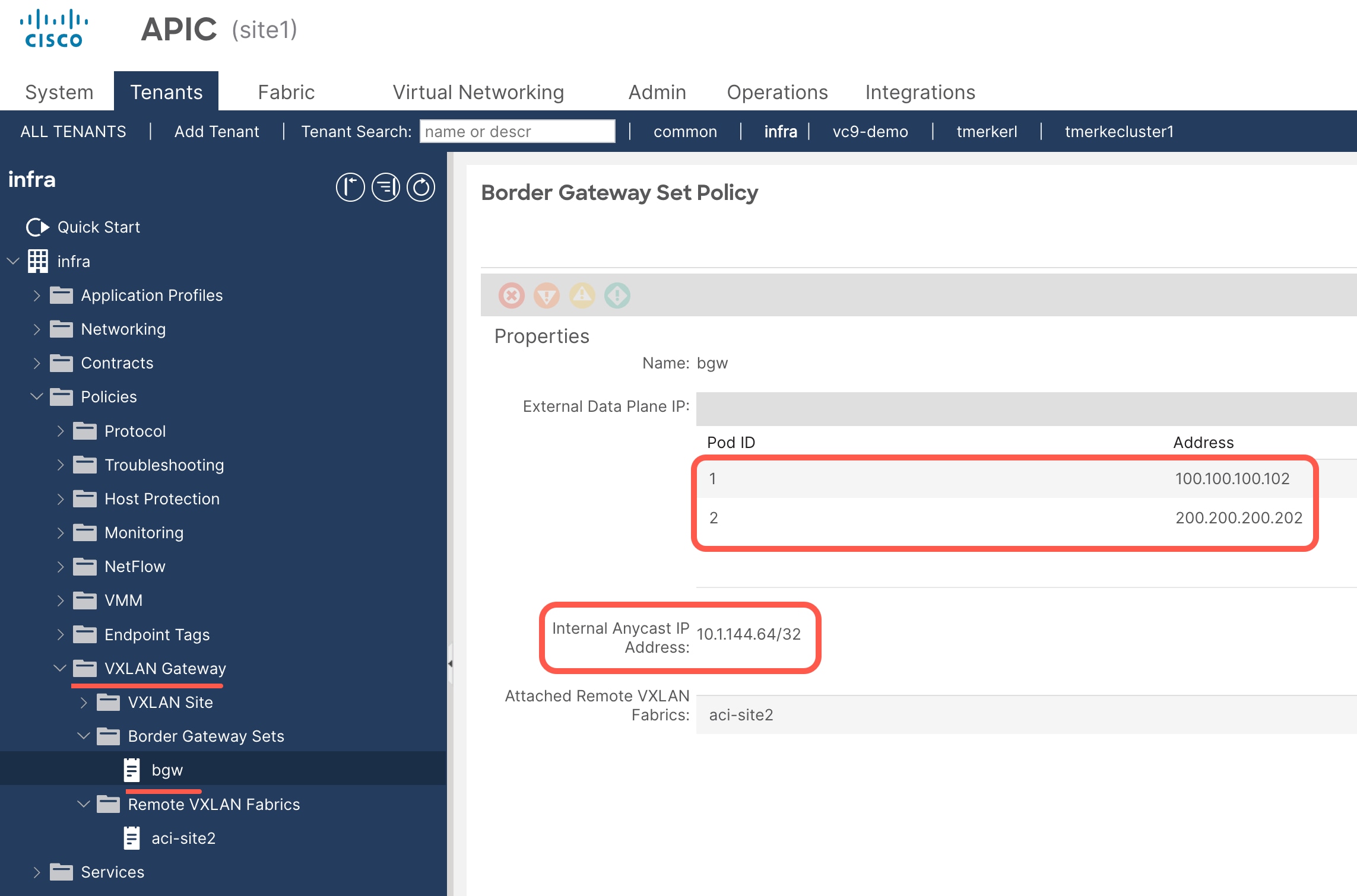1357x896 pixels.
Task: Click ALL TENANTS link
Action: coord(73,131)
